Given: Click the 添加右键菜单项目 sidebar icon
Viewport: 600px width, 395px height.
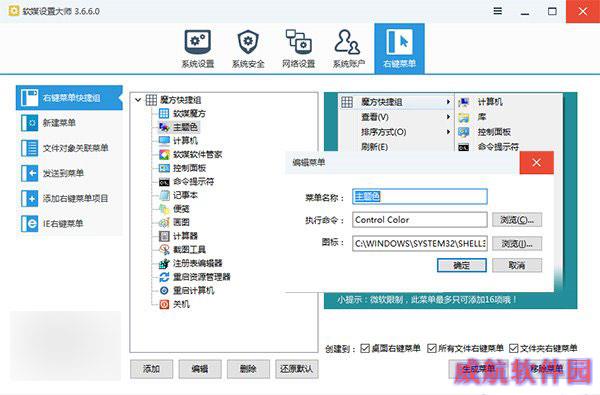Looking at the screenshot, I should [29, 198].
